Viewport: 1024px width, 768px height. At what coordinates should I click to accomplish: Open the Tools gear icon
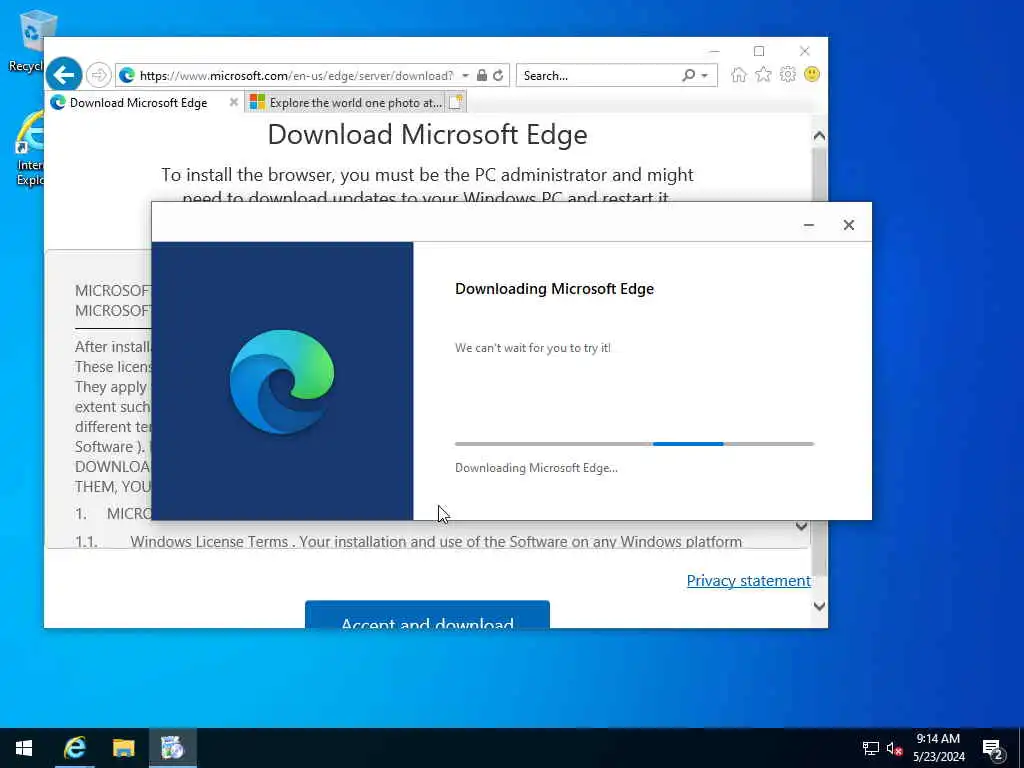pos(788,74)
